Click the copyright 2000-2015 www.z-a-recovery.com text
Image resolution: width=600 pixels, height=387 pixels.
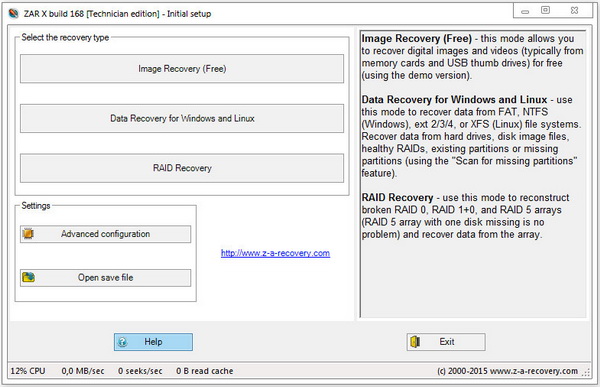(507, 371)
